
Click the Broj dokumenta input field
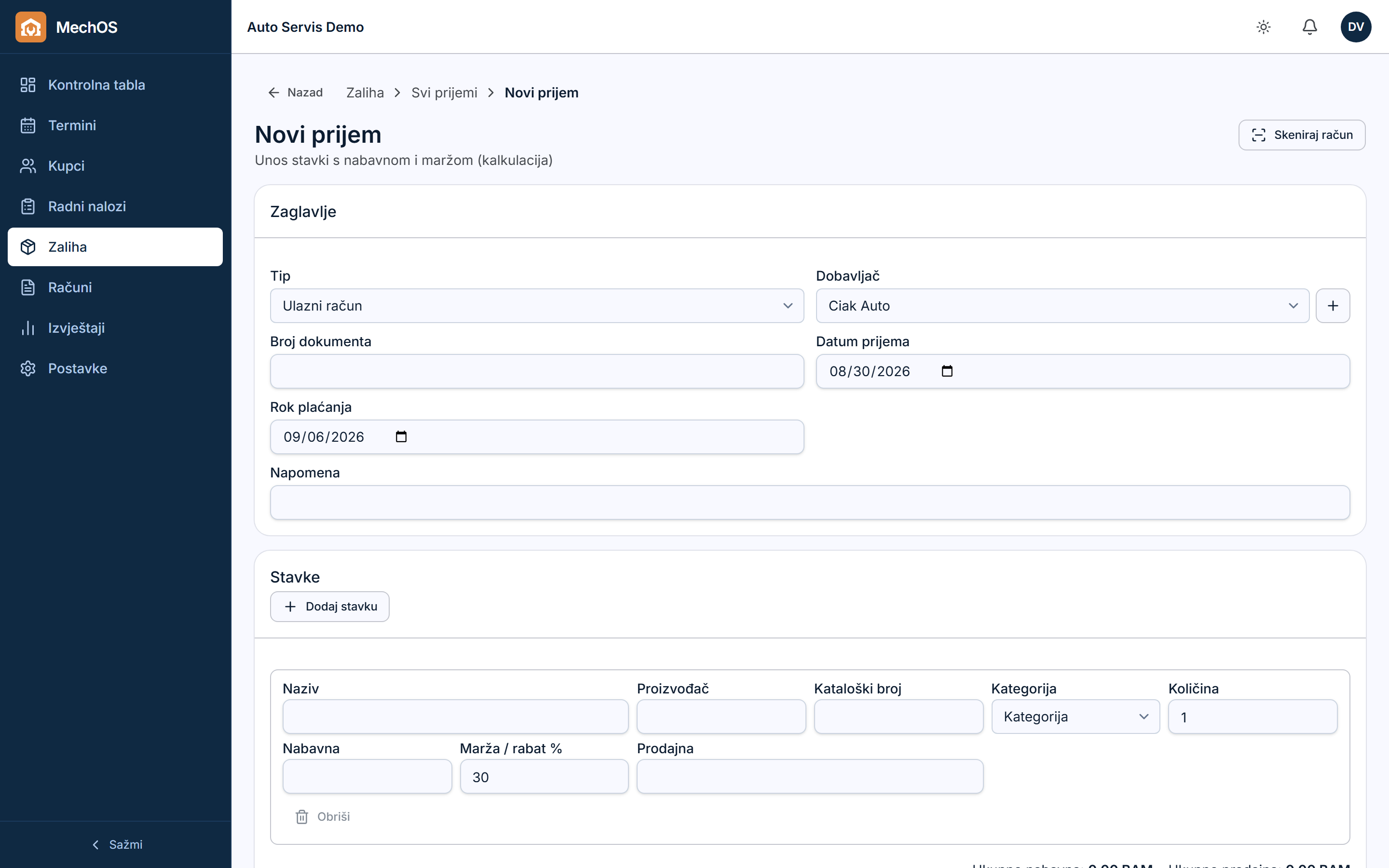[x=537, y=371]
